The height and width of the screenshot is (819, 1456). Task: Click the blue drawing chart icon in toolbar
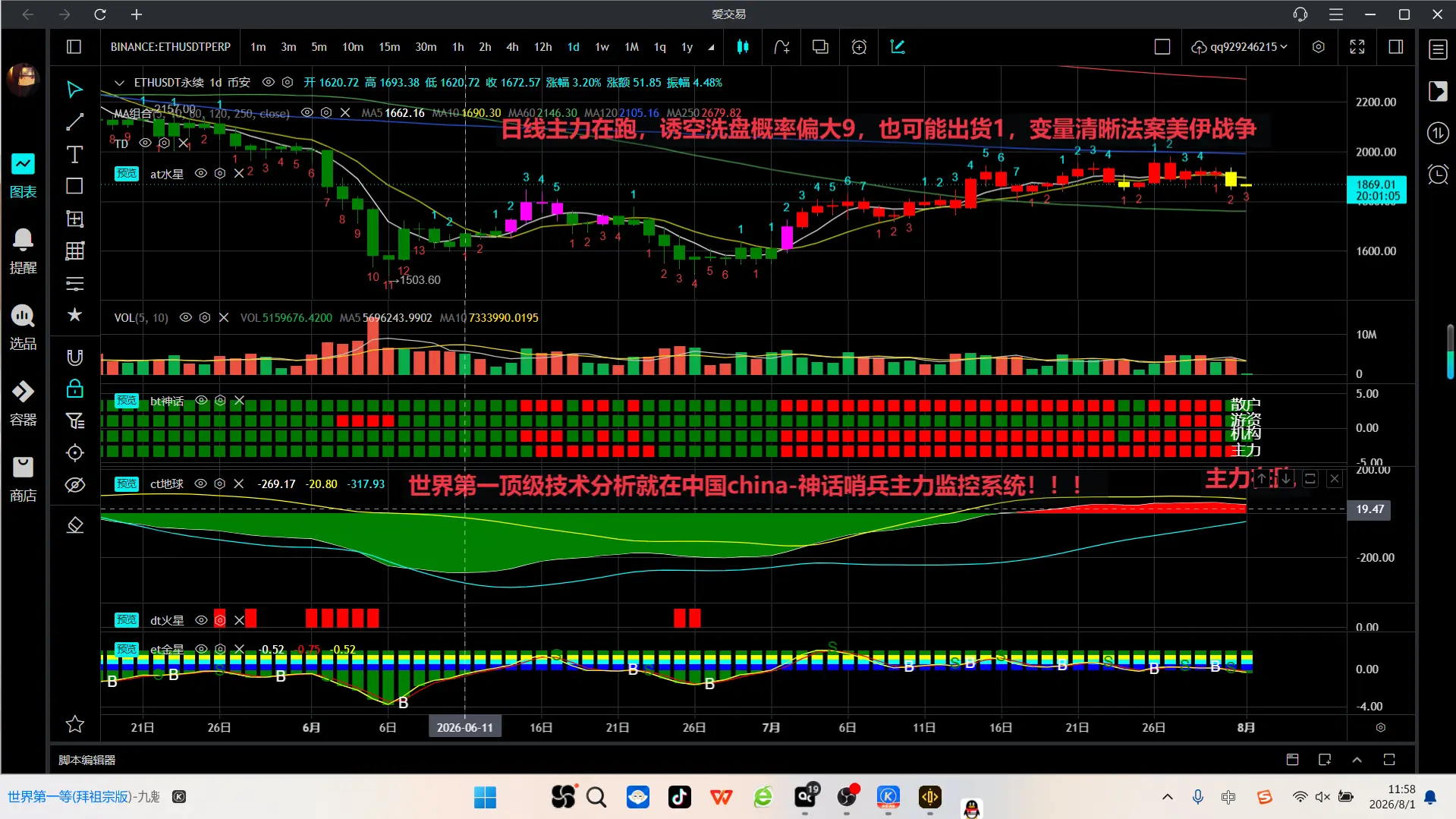coord(898,47)
